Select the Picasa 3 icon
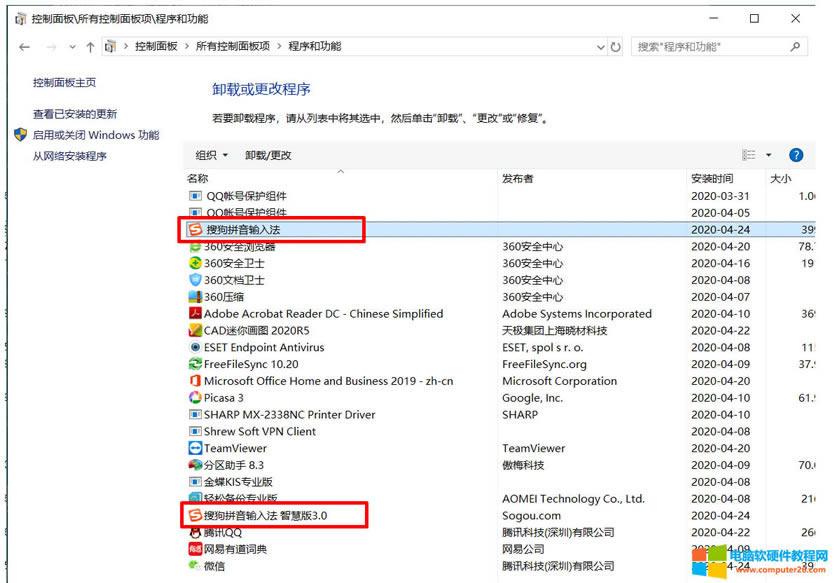 tap(196, 398)
